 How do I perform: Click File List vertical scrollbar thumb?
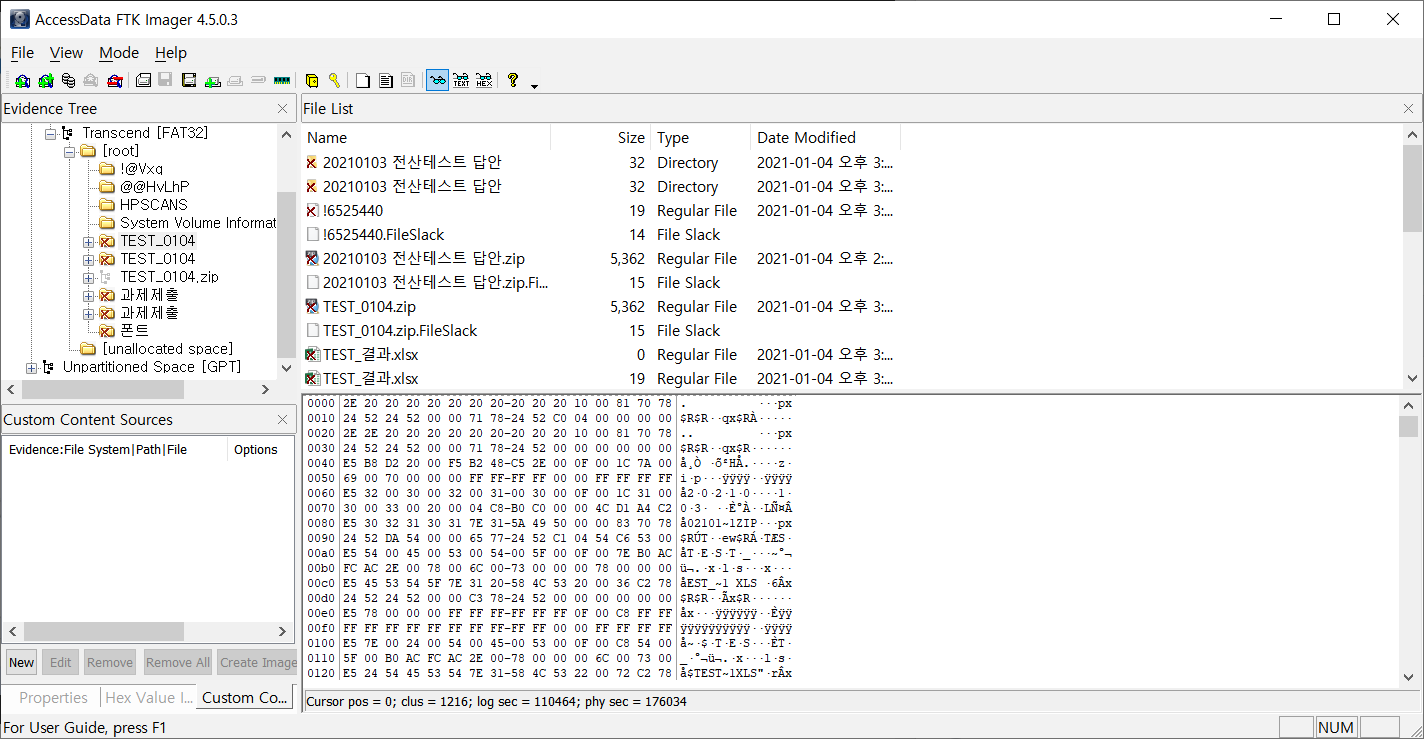click(1412, 188)
